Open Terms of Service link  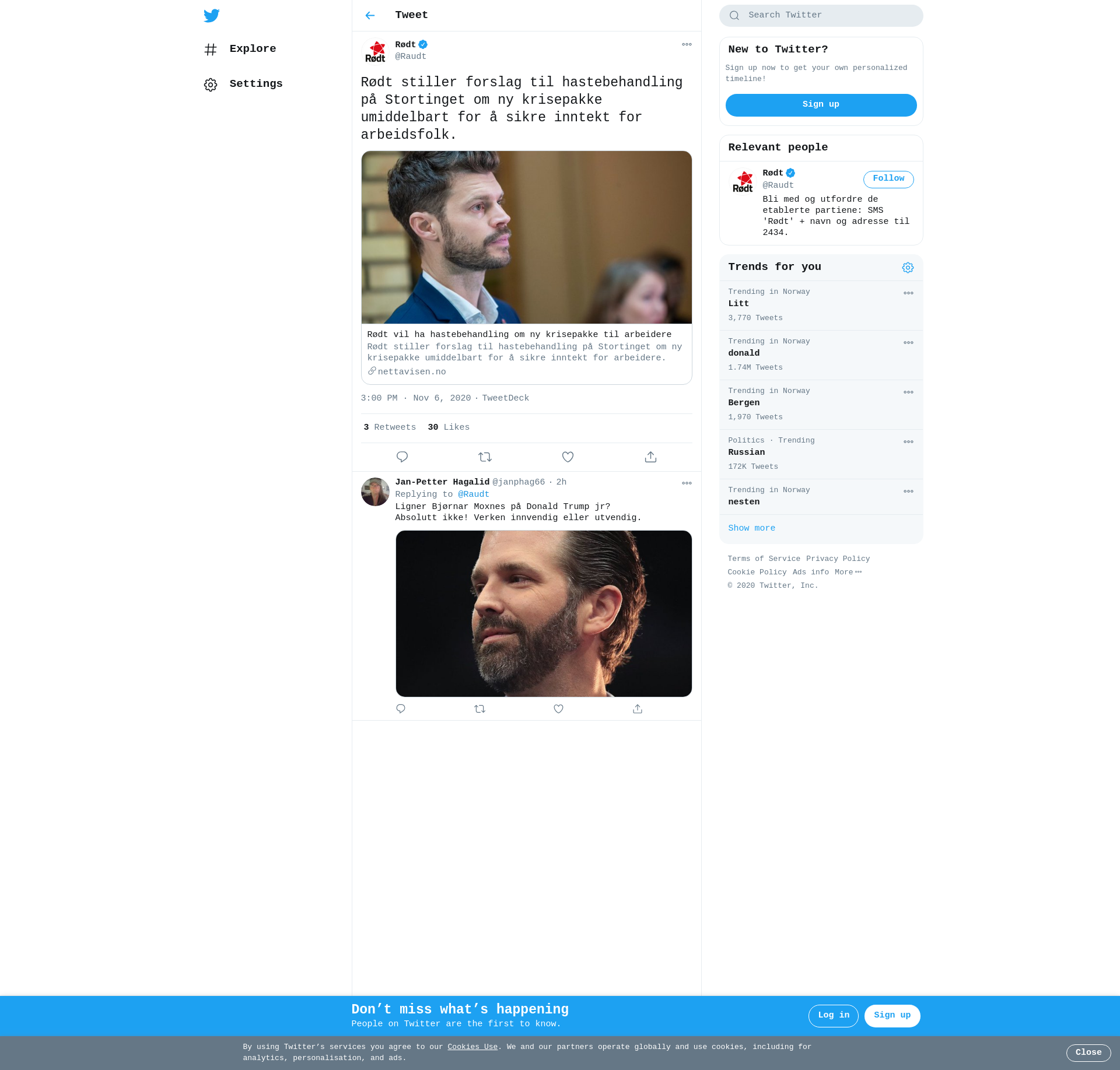tap(764, 559)
